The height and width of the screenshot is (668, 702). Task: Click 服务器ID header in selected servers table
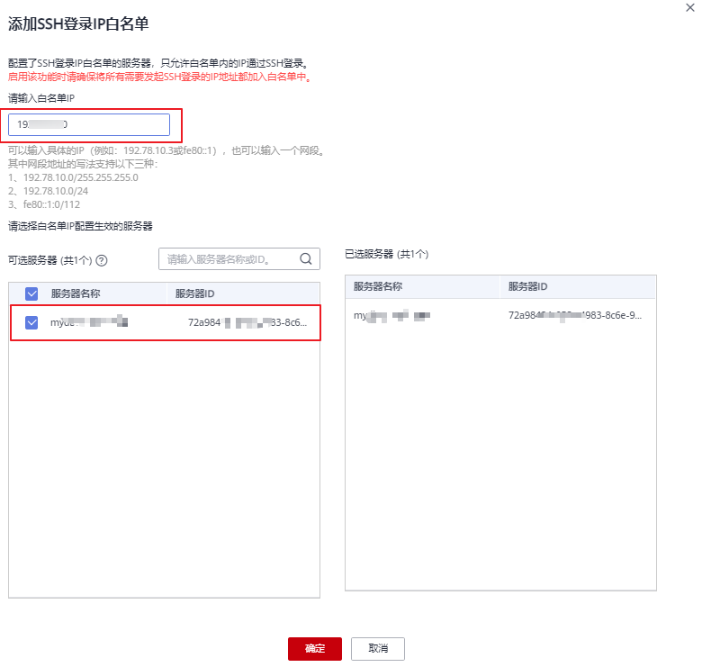(x=528, y=287)
